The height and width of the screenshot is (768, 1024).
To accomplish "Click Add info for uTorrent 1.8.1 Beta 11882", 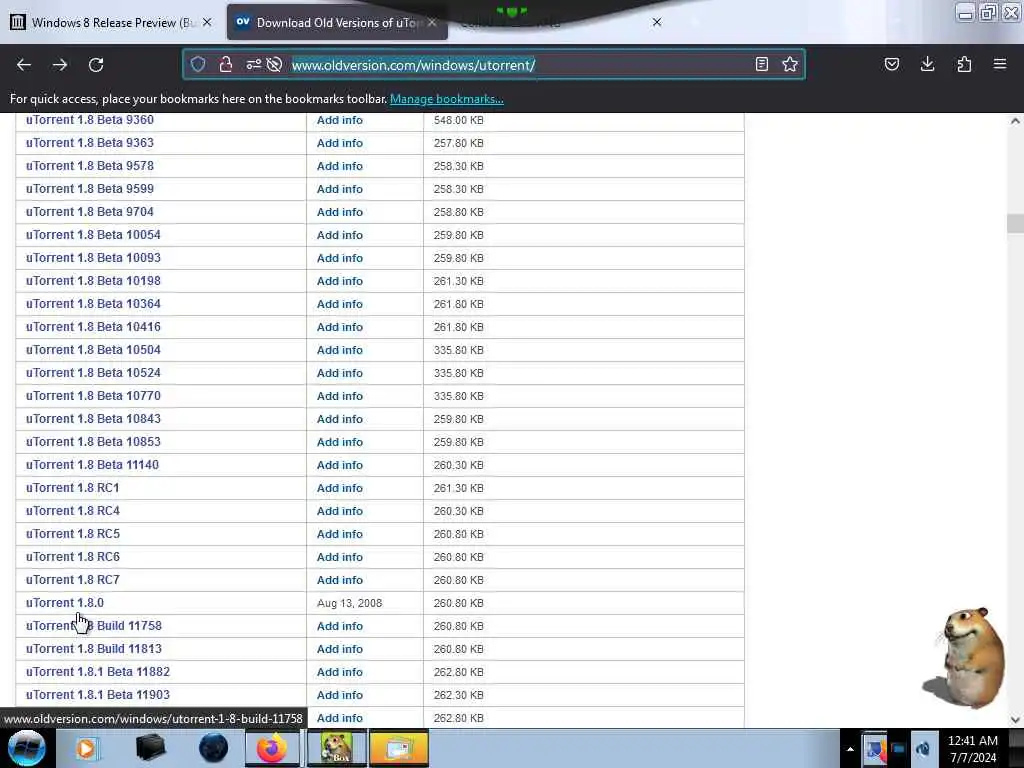I will (340, 672).
